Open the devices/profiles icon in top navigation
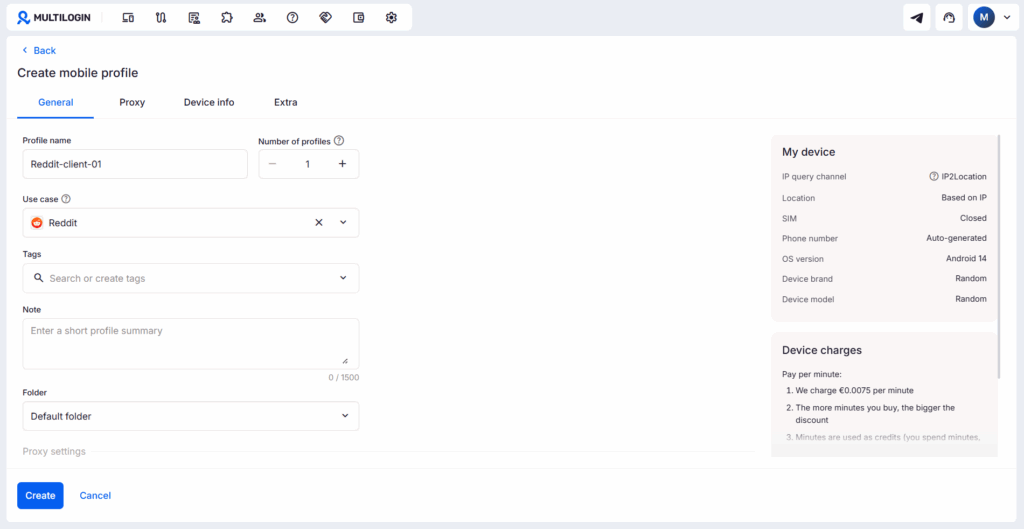The width and height of the screenshot is (1024, 529). tap(128, 18)
